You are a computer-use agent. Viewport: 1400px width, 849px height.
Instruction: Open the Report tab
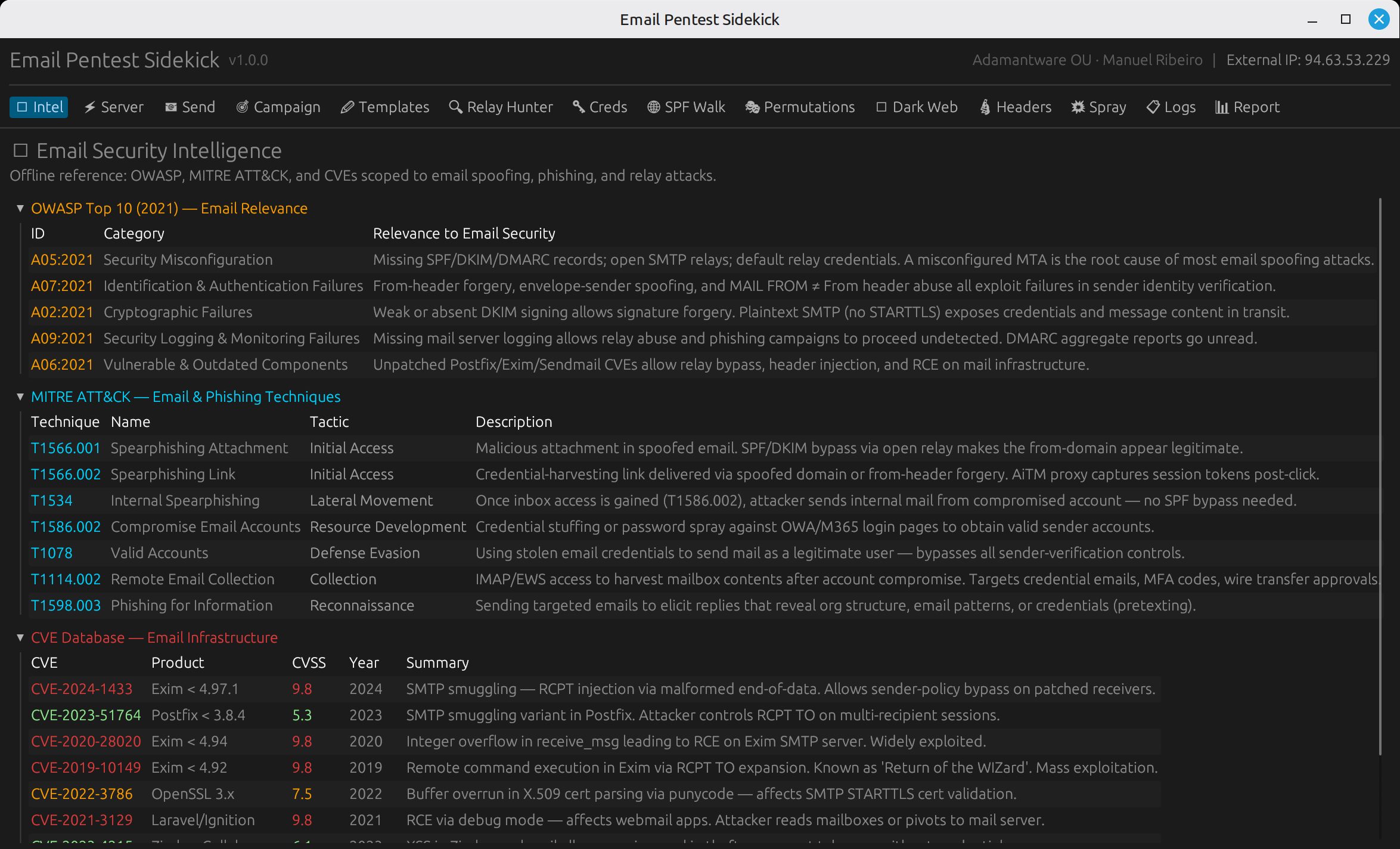(1247, 107)
